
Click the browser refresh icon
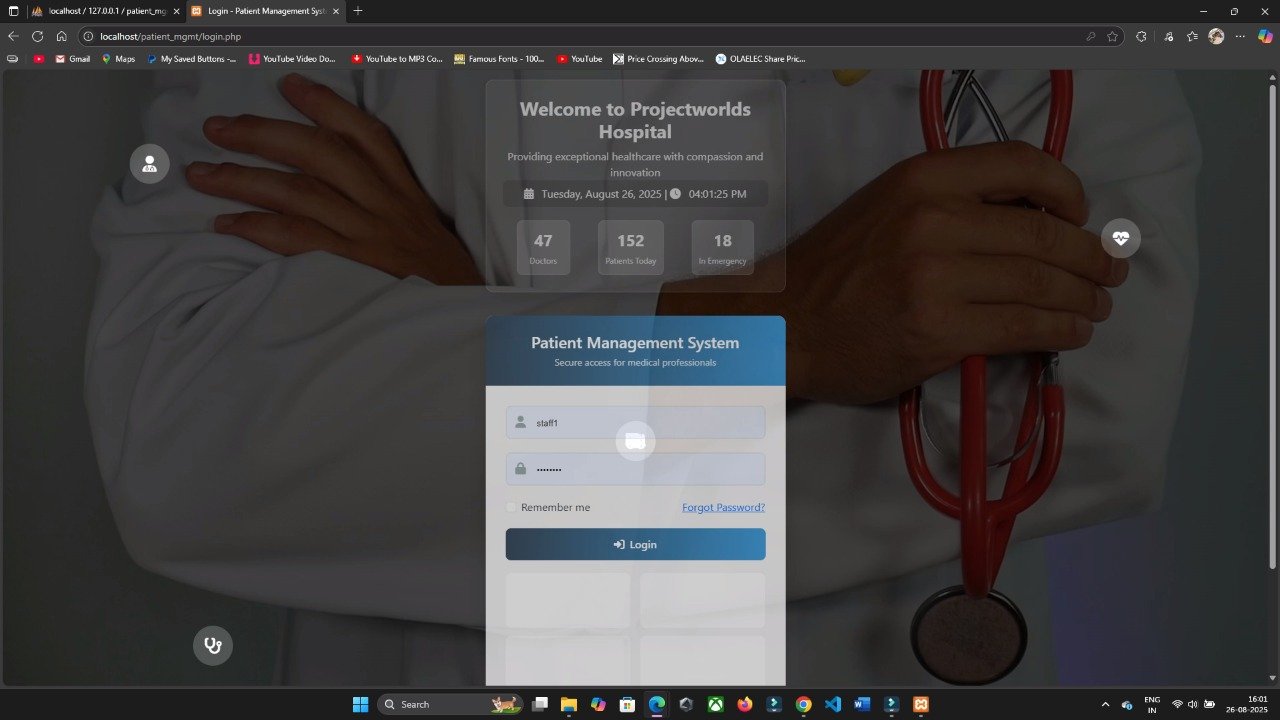click(37, 36)
